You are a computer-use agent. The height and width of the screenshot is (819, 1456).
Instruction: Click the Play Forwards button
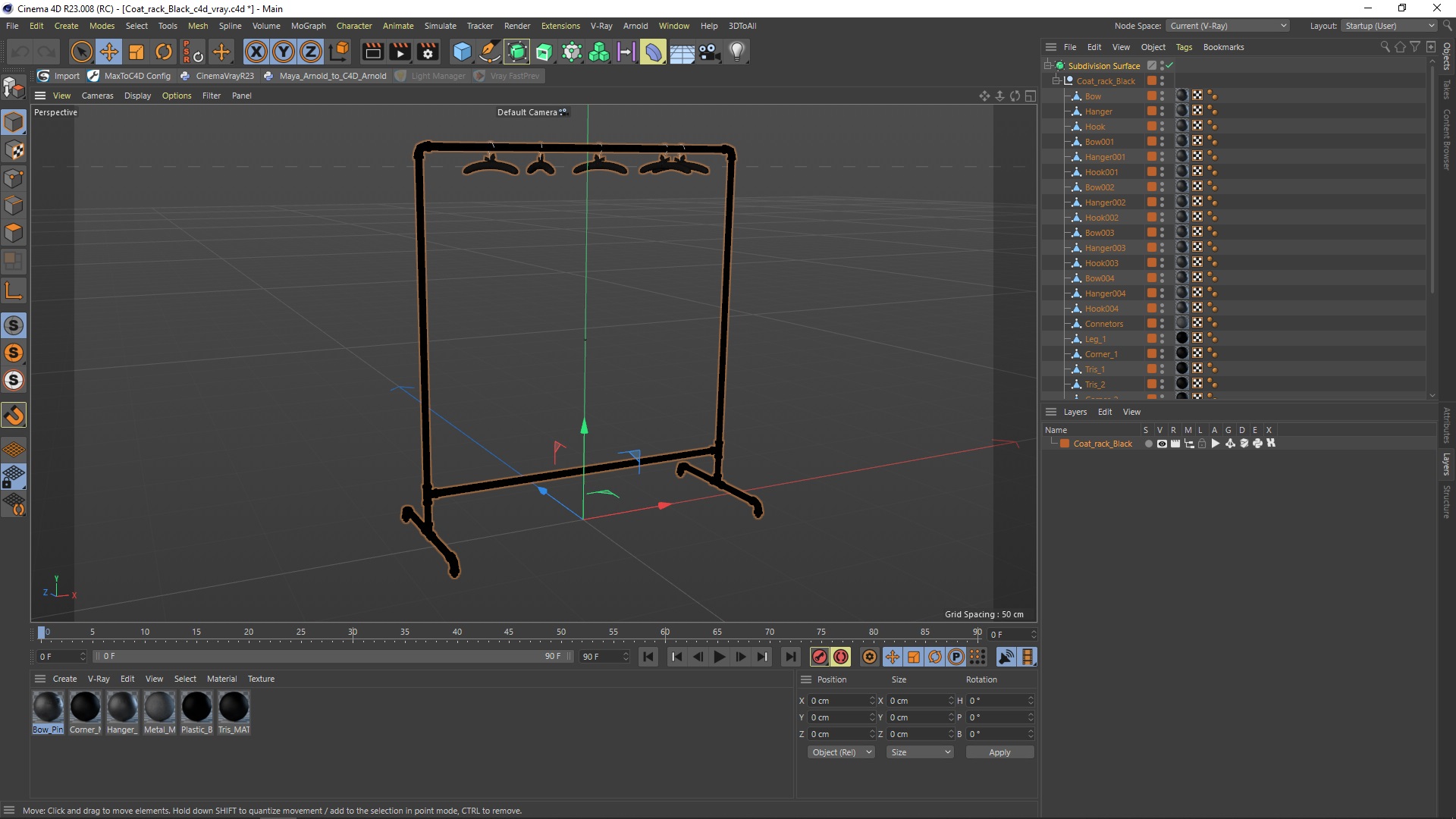pyautogui.click(x=719, y=657)
